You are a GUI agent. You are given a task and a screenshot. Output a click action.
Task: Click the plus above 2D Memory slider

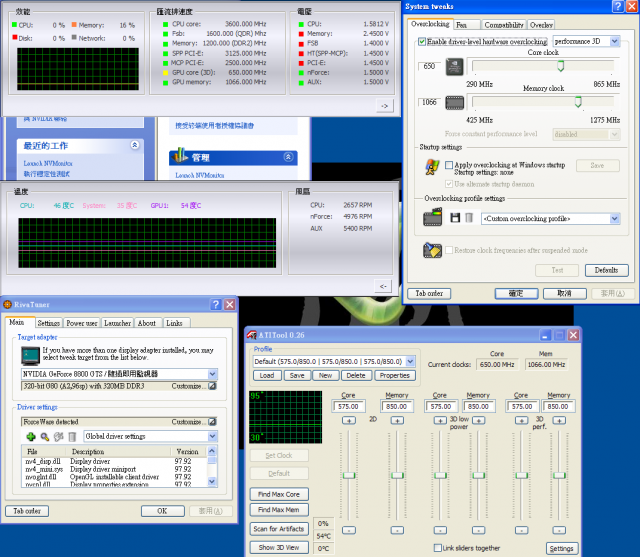pos(397,420)
